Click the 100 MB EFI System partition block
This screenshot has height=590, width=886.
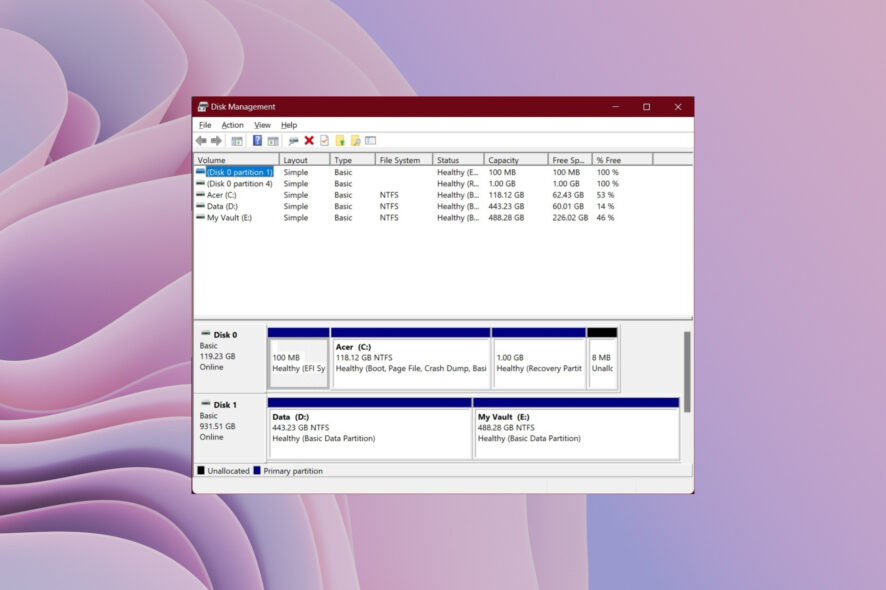(298, 358)
